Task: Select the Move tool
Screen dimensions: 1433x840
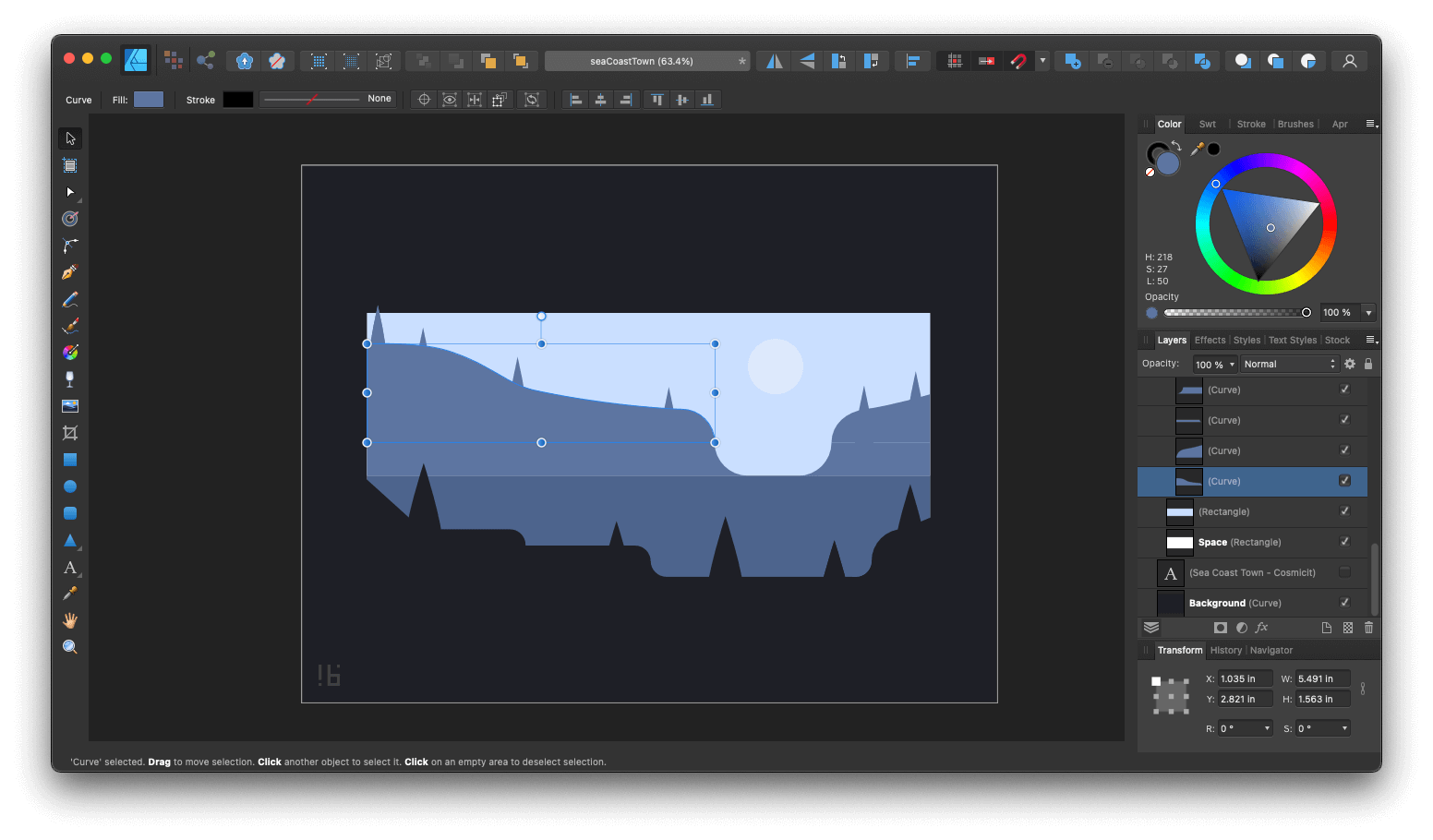Action: pyautogui.click(x=69, y=138)
